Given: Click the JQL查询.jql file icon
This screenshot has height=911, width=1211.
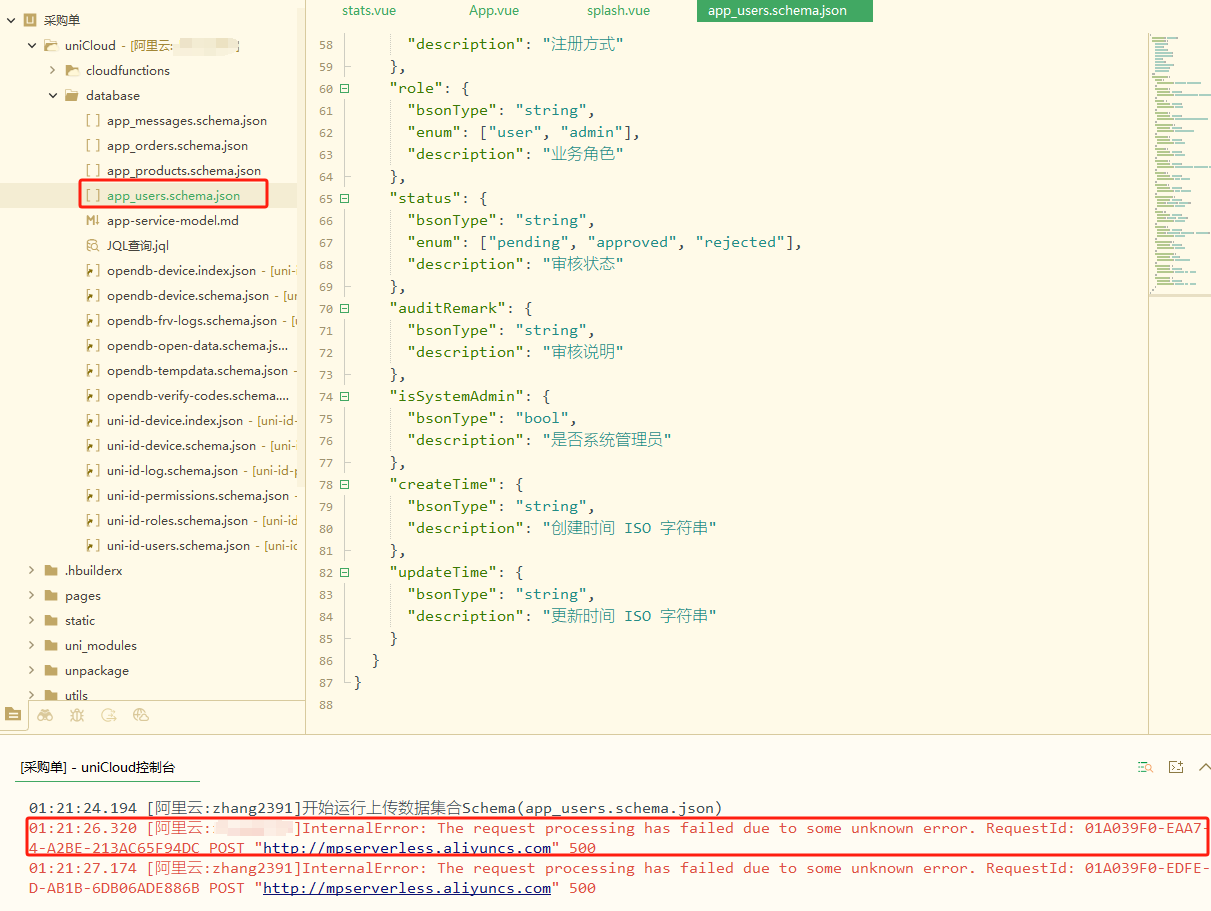Looking at the screenshot, I should click(x=92, y=245).
